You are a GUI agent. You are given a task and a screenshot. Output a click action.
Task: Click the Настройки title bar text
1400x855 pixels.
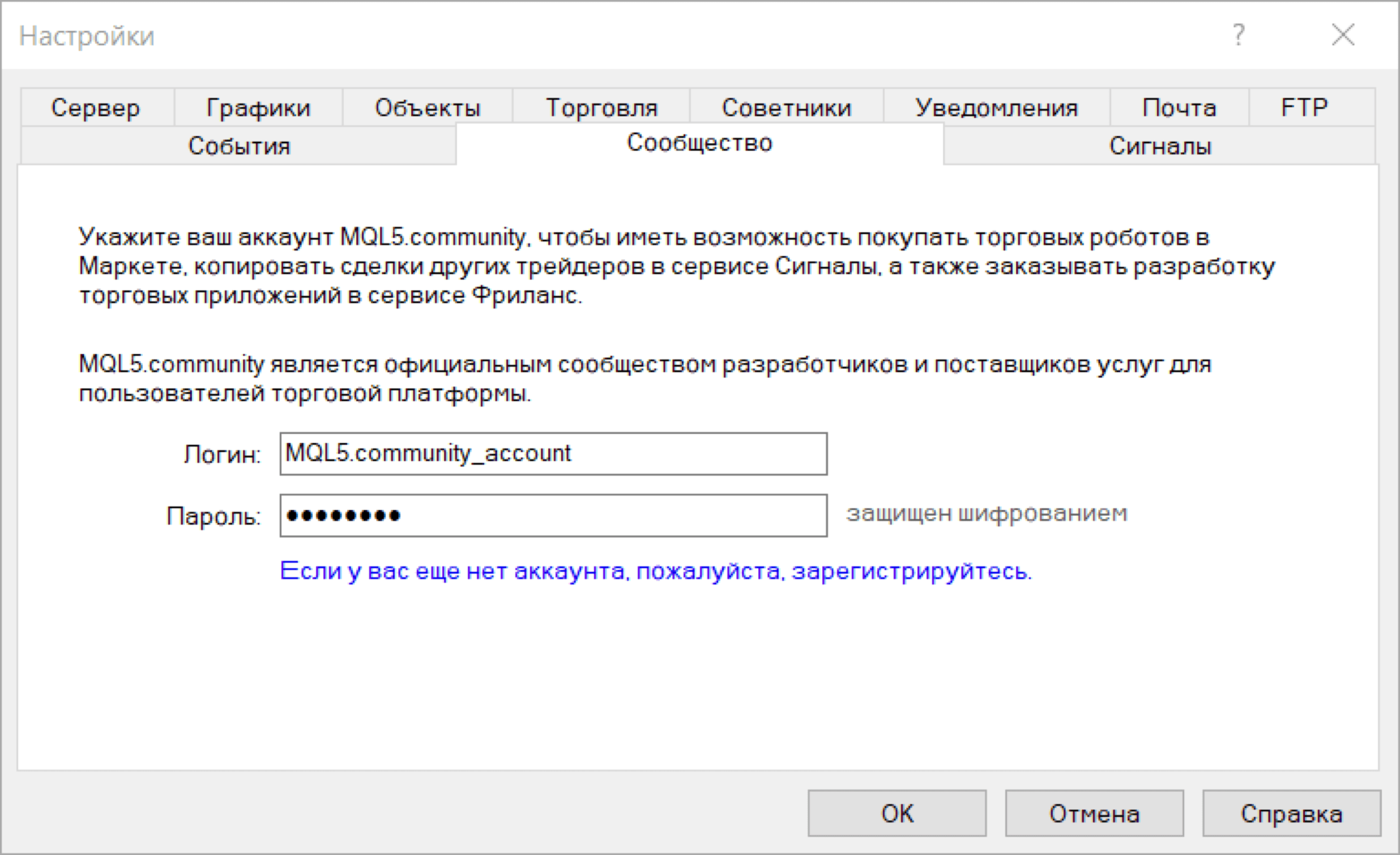tap(87, 36)
